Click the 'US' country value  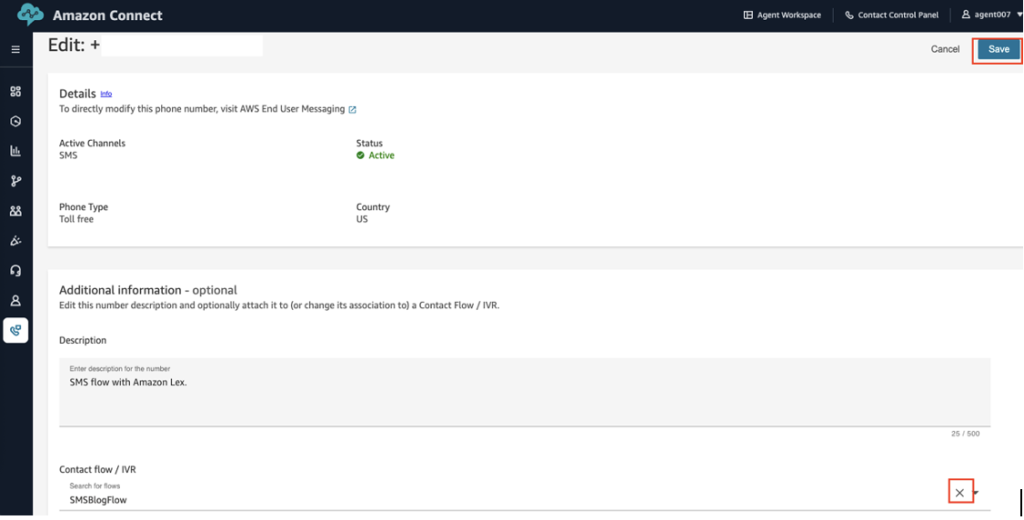tap(362, 219)
